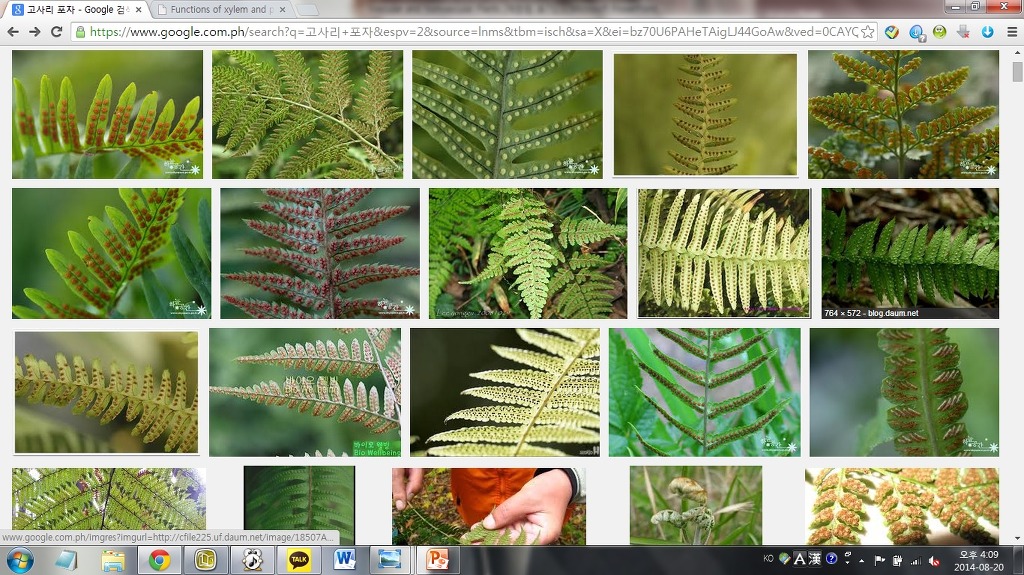Screen dimensions: 1024x575
Task: Click the browser Forward arrow
Action: [x=35, y=31]
